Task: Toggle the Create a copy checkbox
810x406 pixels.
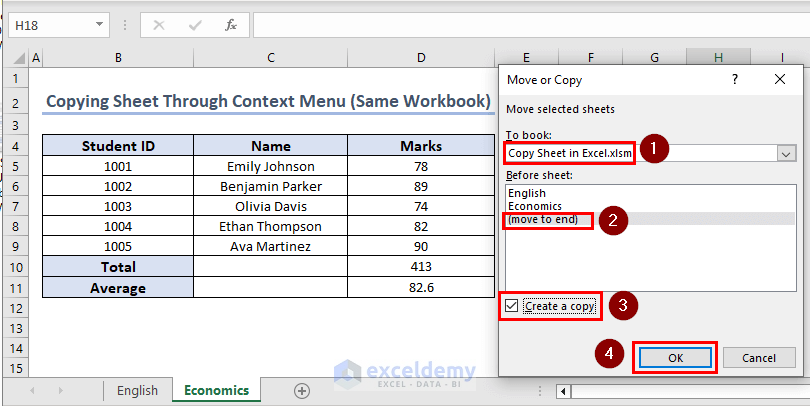Action: click(x=513, y=306)
